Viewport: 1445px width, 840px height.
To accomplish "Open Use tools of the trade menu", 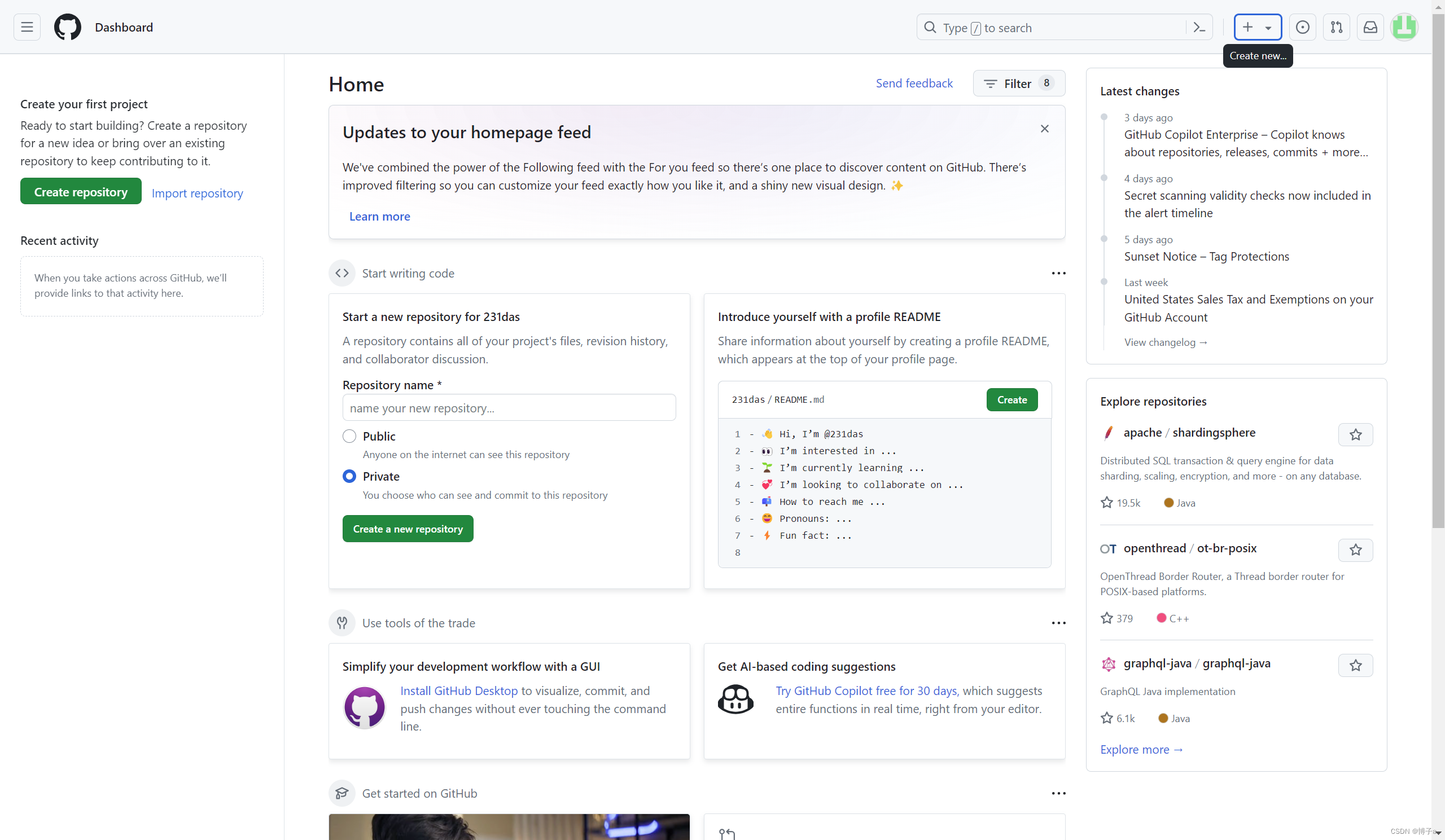I will click(x=1058, y=623).
